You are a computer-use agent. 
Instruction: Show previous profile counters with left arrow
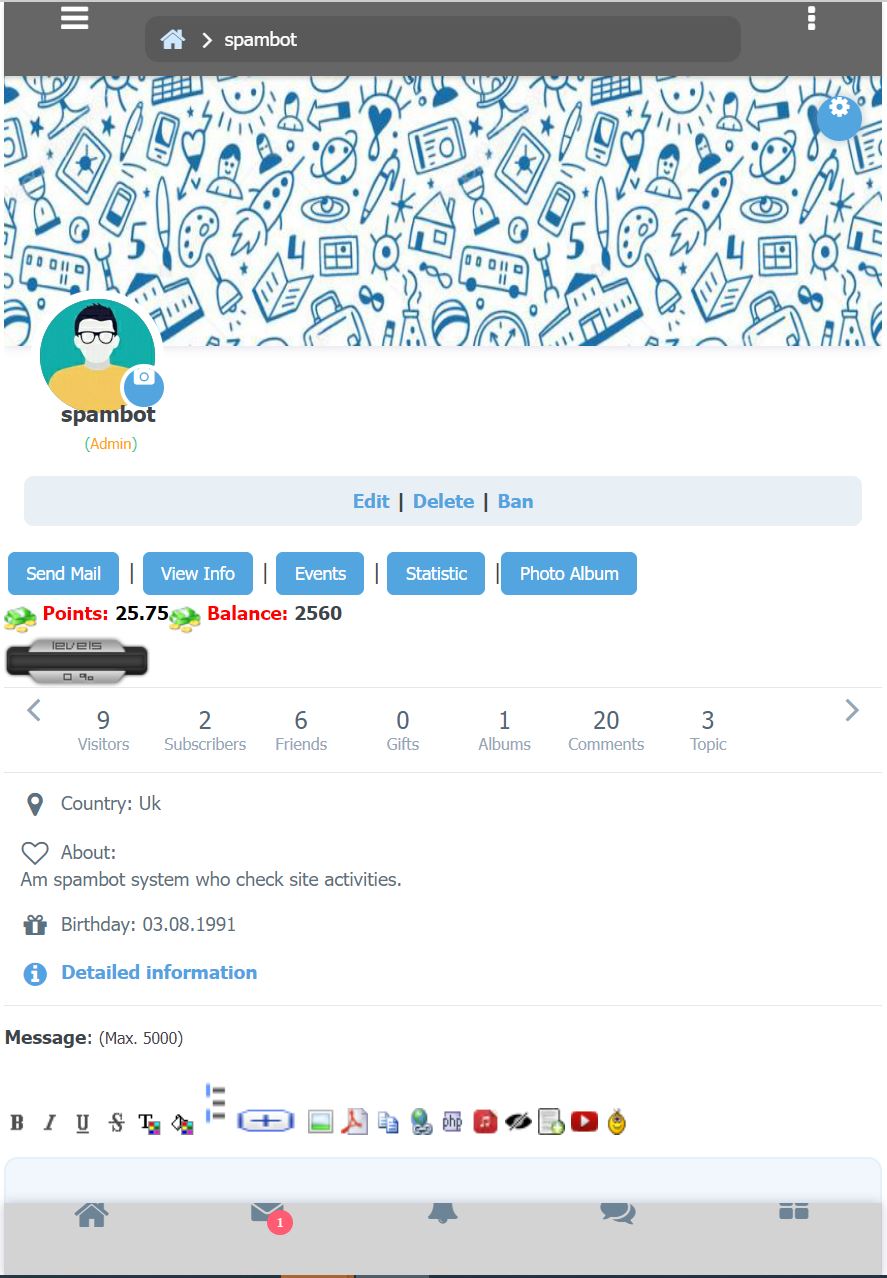point(34,710)
